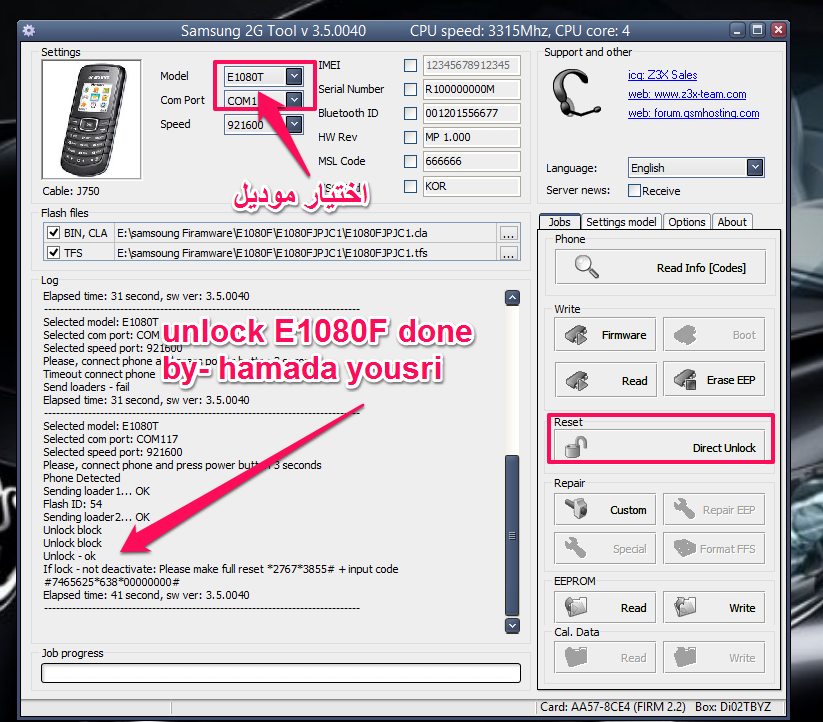Image resolution: width=823 pixels, height=722 pixels.
Task: Click the EEPROM Write icon
Action: [685, 607]
